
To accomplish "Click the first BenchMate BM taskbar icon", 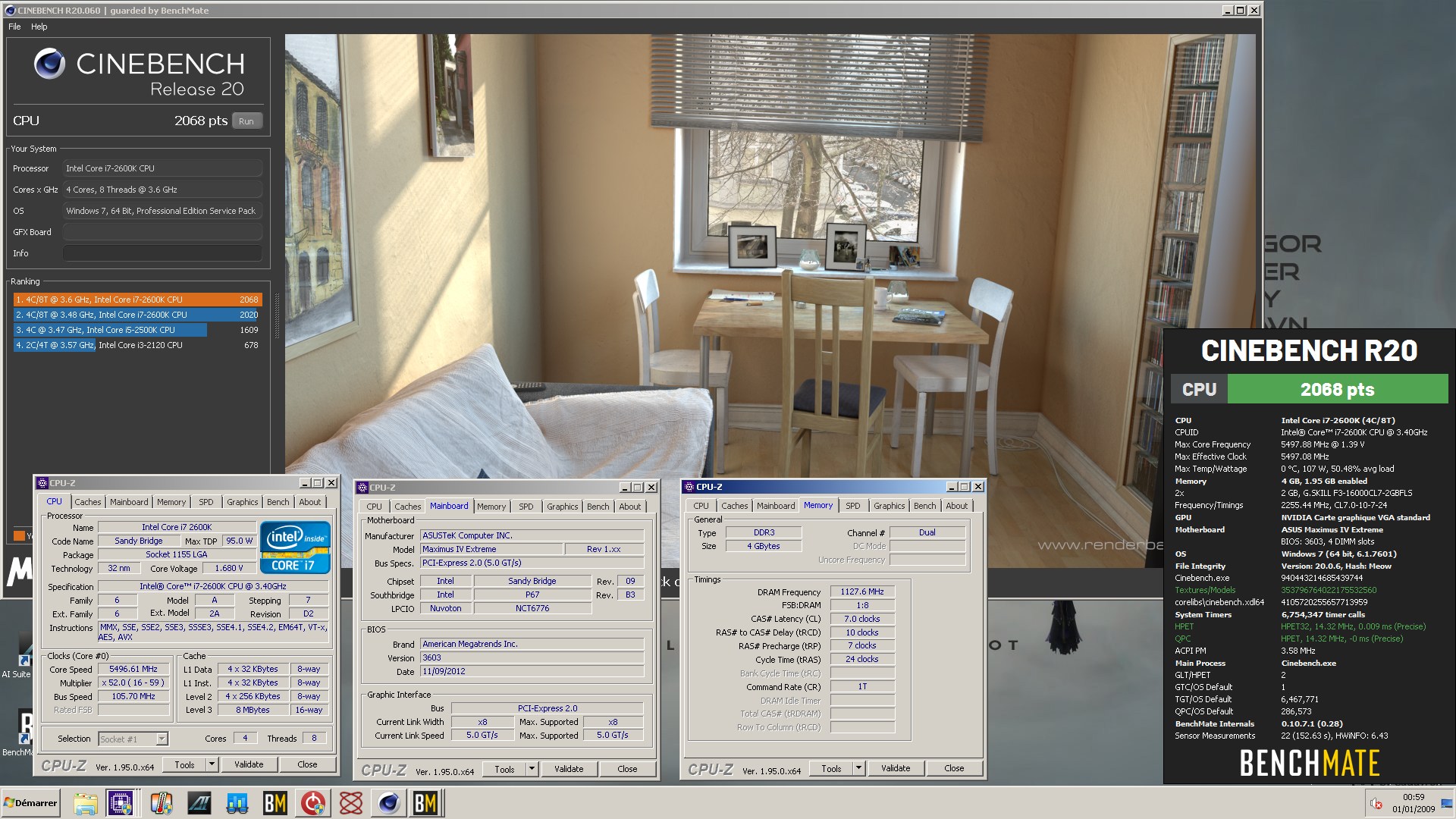I will coord(275,803).
